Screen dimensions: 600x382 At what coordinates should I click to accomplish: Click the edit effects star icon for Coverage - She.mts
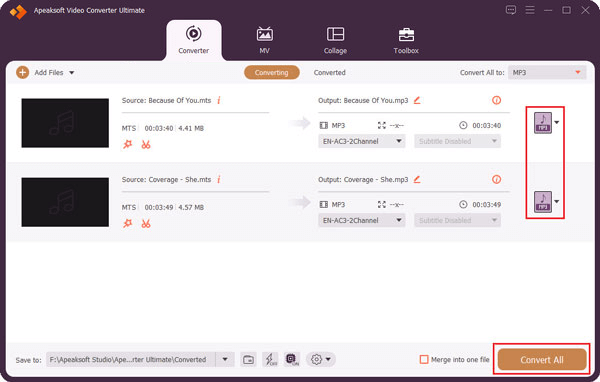click(x=127, y=224)
